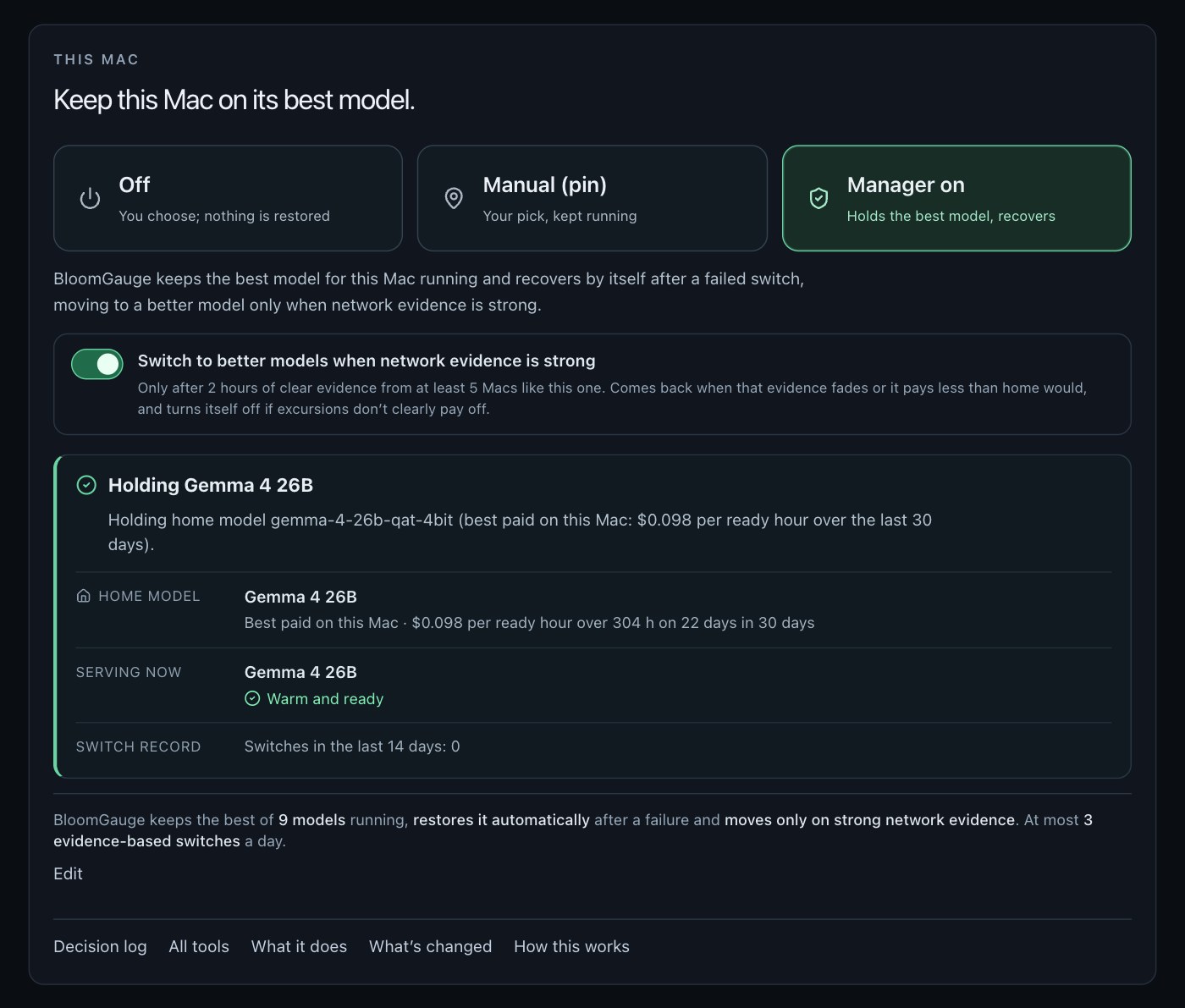The width and height of the screenshot is (1185, 1008).
Task: Click the Gemma 4 26B serving now name
Action: click(300, 672)
